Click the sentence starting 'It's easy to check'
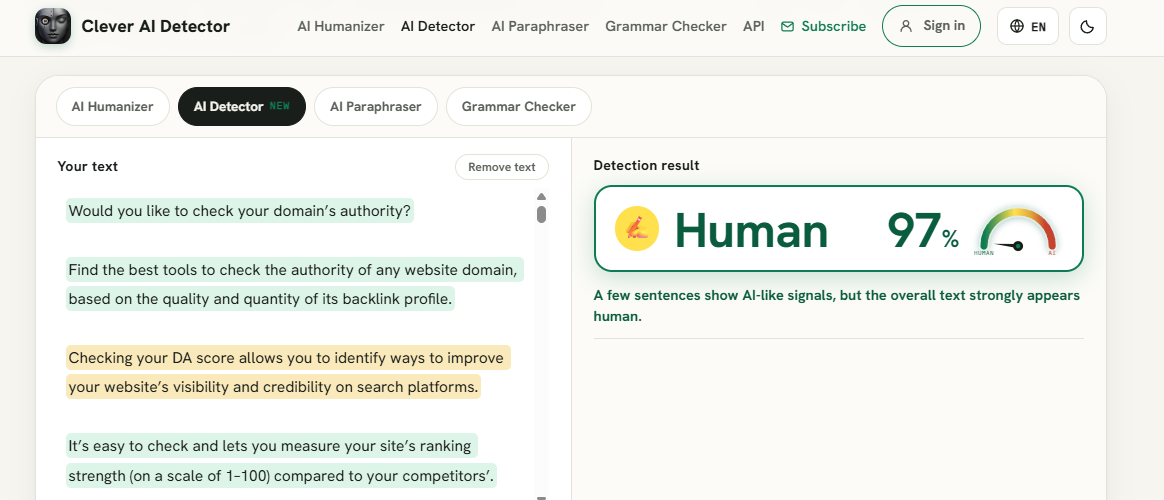 point(281,461)
